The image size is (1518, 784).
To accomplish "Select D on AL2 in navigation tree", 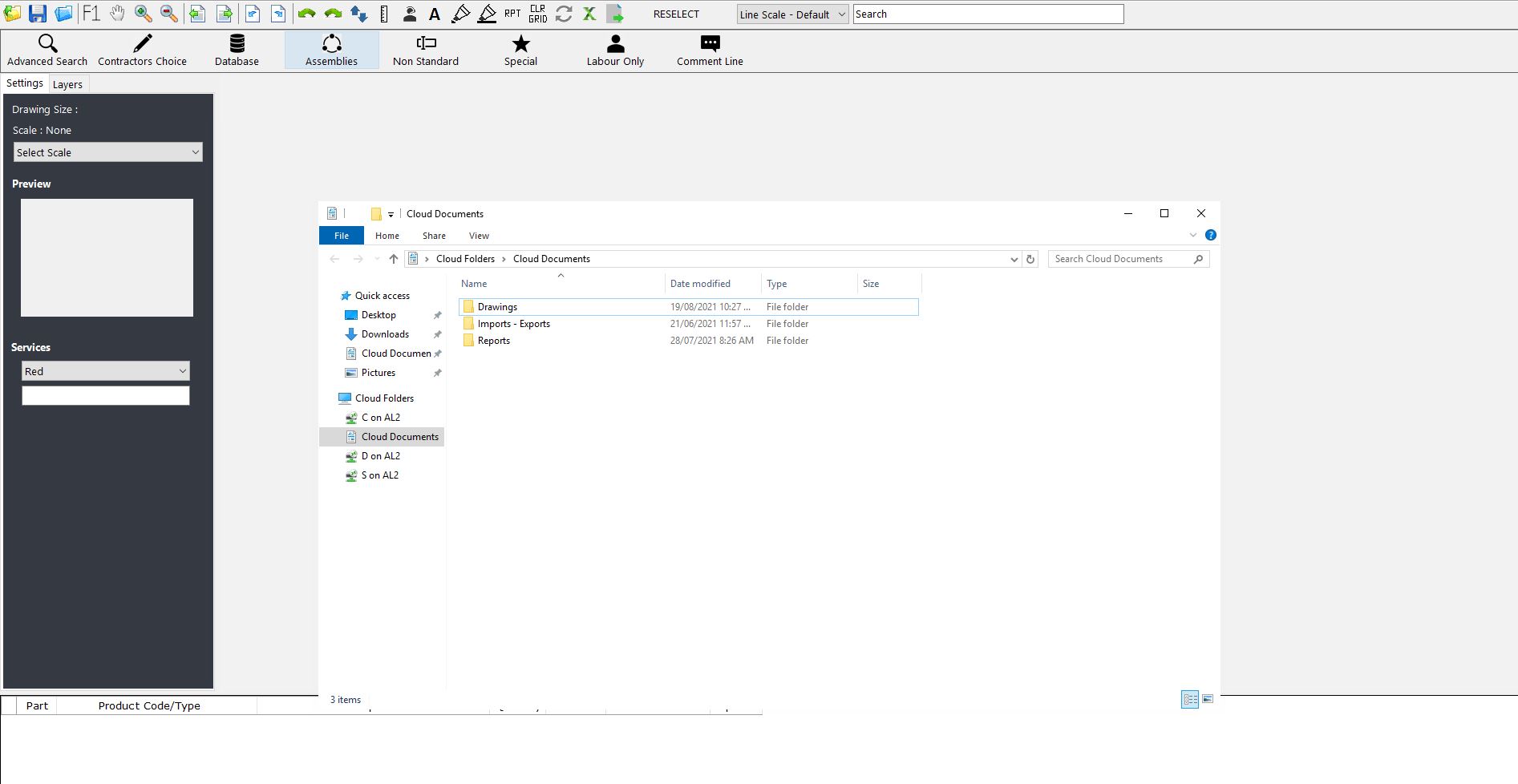I will [x=380, y=456].
